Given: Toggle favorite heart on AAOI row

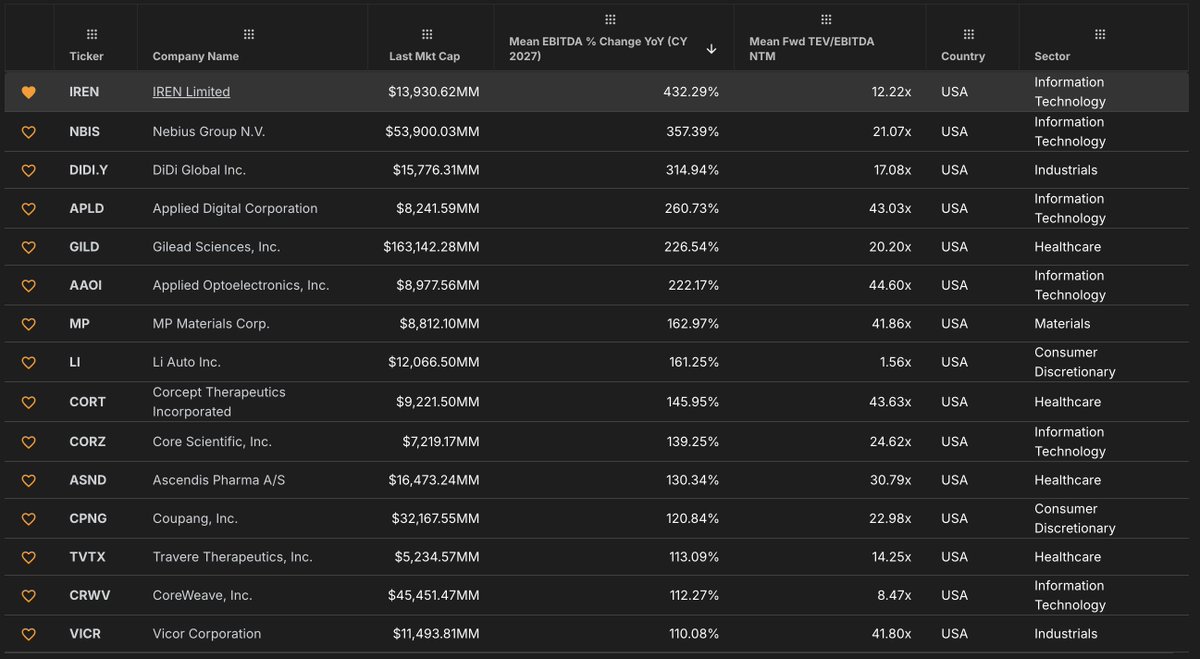Looking at the screenshot, I should point(28,285).
